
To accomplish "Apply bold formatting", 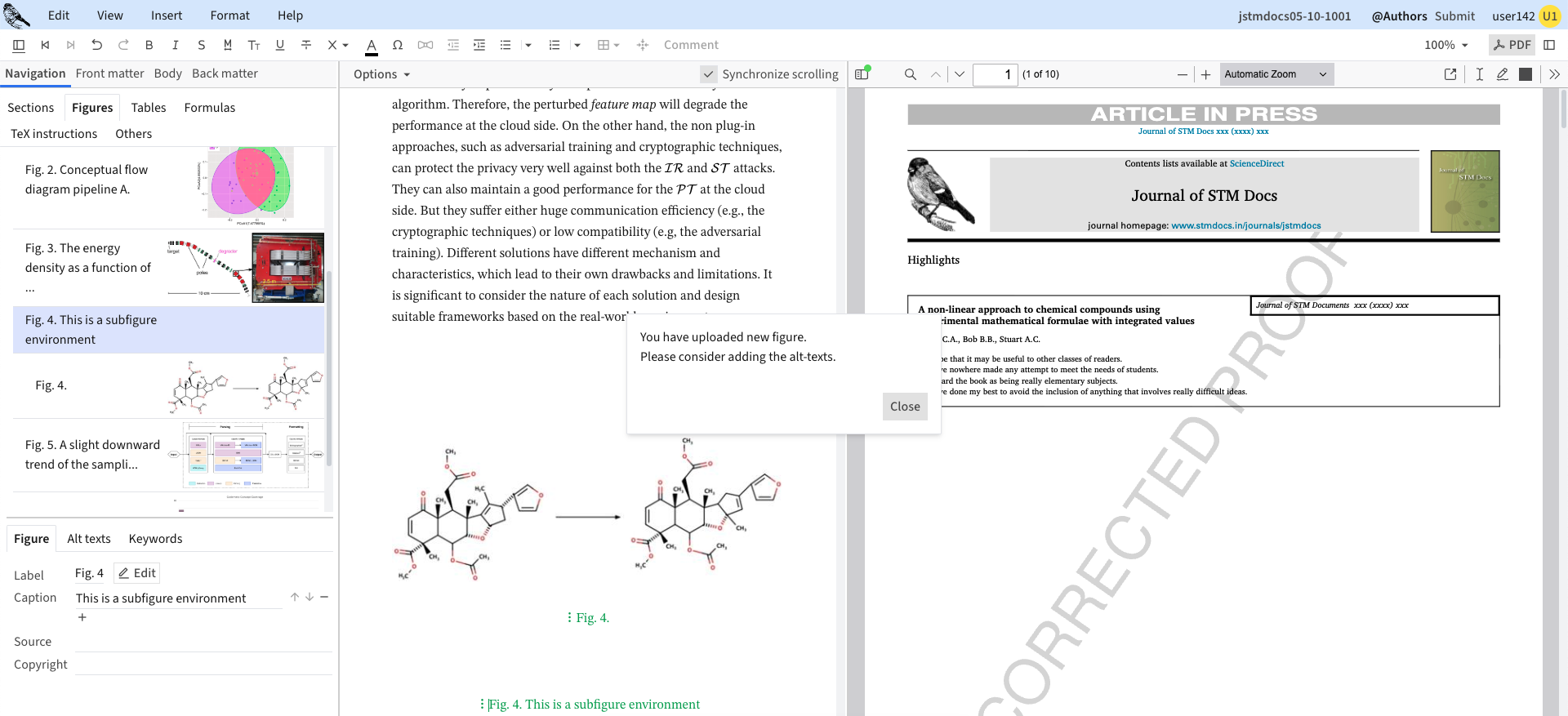I will tap(149, 45).
